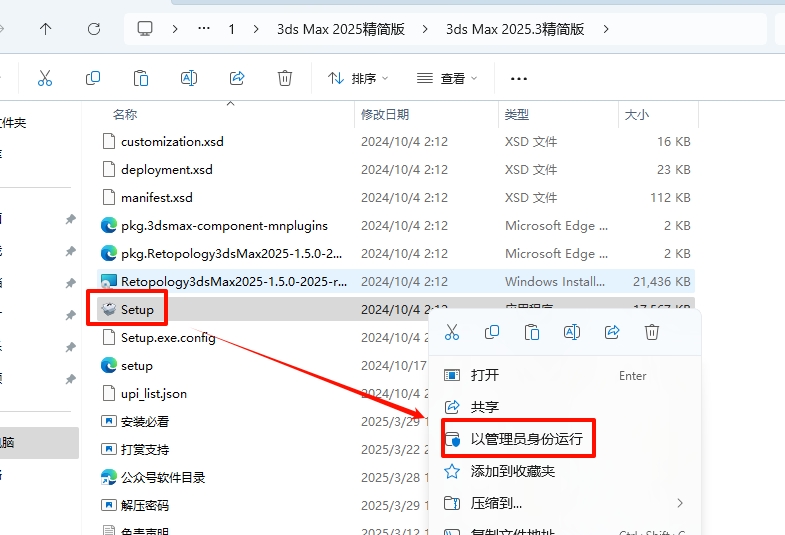Expand the 压缩到... submenu arrow
This screenshot has width=785, height=535.
(x=680, y=503)
